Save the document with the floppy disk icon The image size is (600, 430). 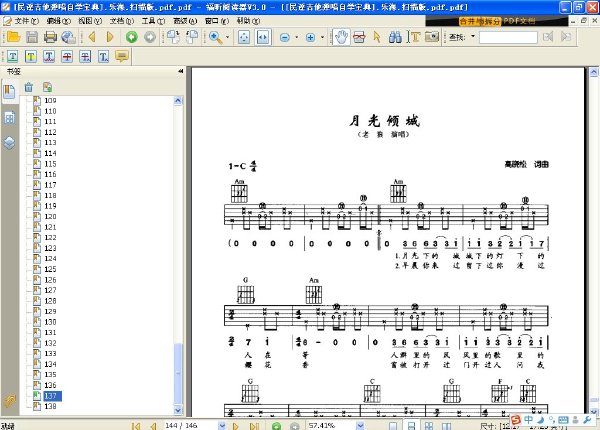pyautogui.click(x=32, y=37)
